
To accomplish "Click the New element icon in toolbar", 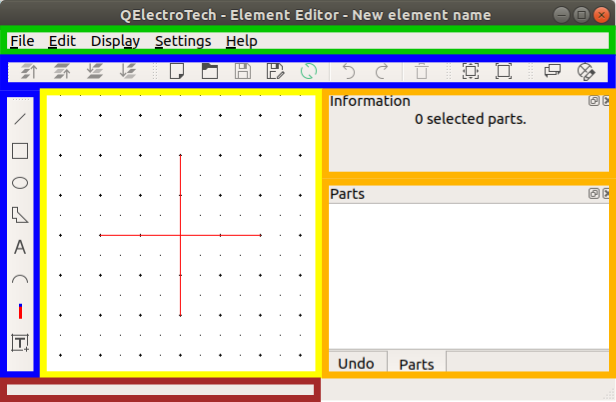I will click(177, 71).
